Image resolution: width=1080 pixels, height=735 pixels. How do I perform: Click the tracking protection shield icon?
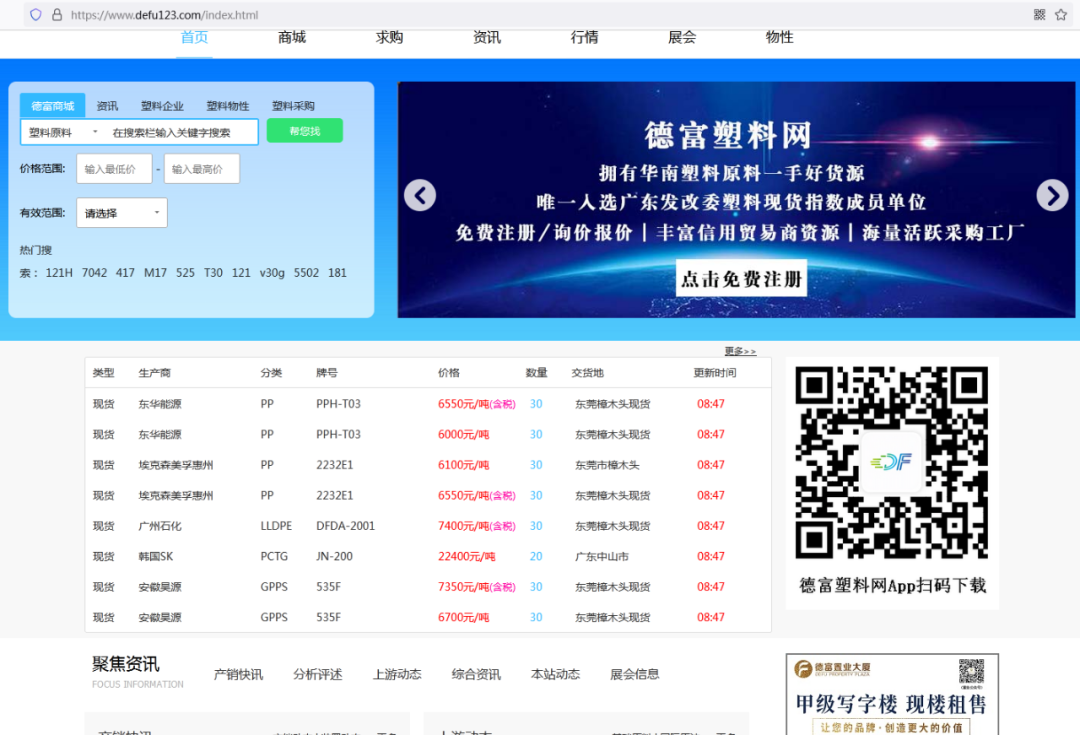click(x=35, y=15)
